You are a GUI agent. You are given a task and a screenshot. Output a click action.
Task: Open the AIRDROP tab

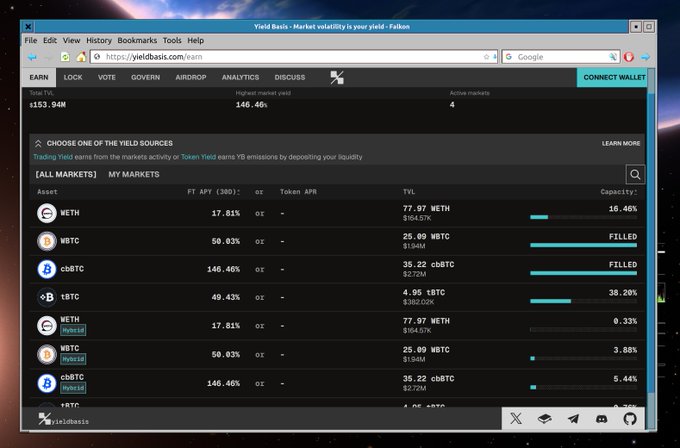point(191,78)
